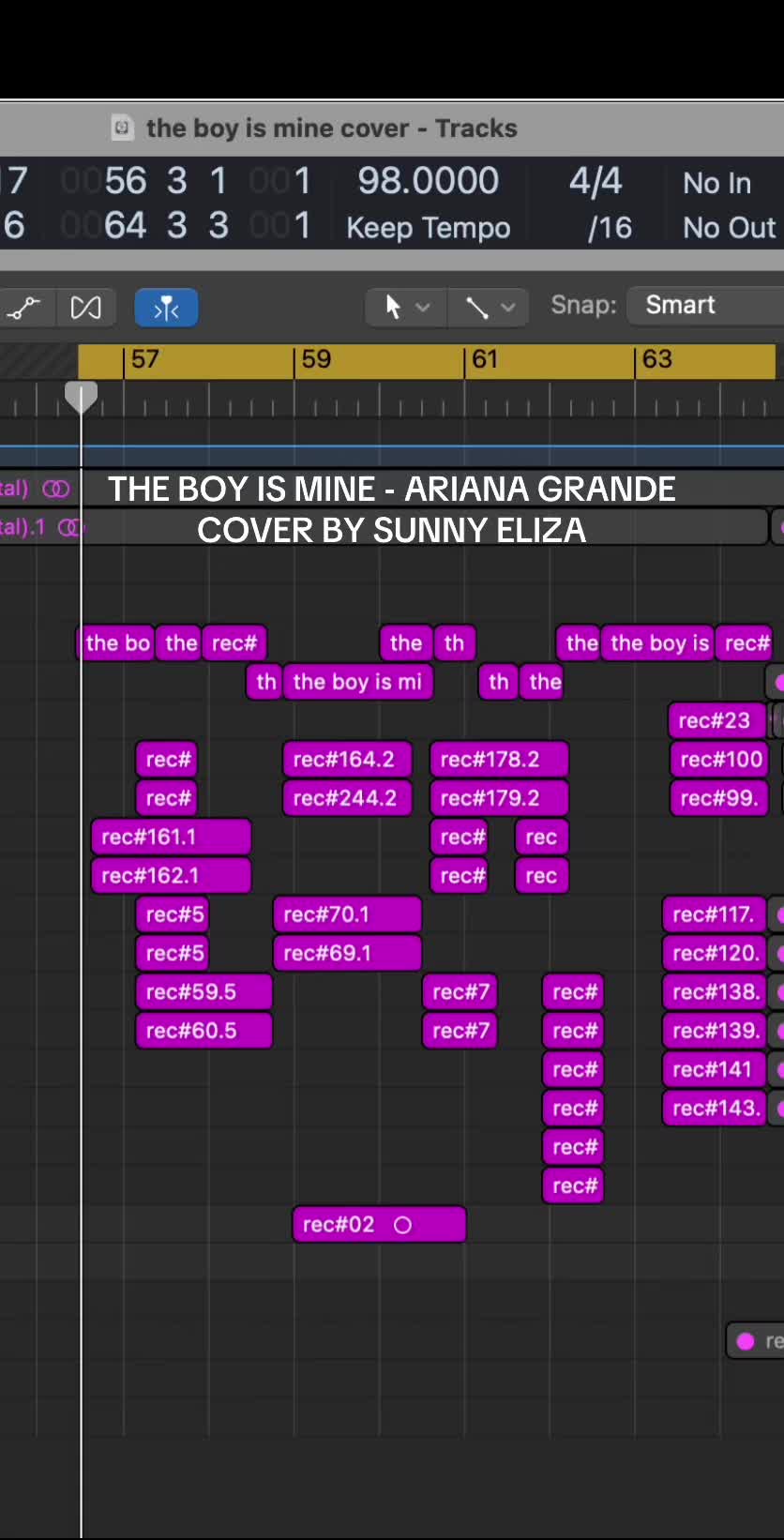Disable the blue Catch Playhead button
This screenshot has height=1540, width=784.
[x=166, y=308]
